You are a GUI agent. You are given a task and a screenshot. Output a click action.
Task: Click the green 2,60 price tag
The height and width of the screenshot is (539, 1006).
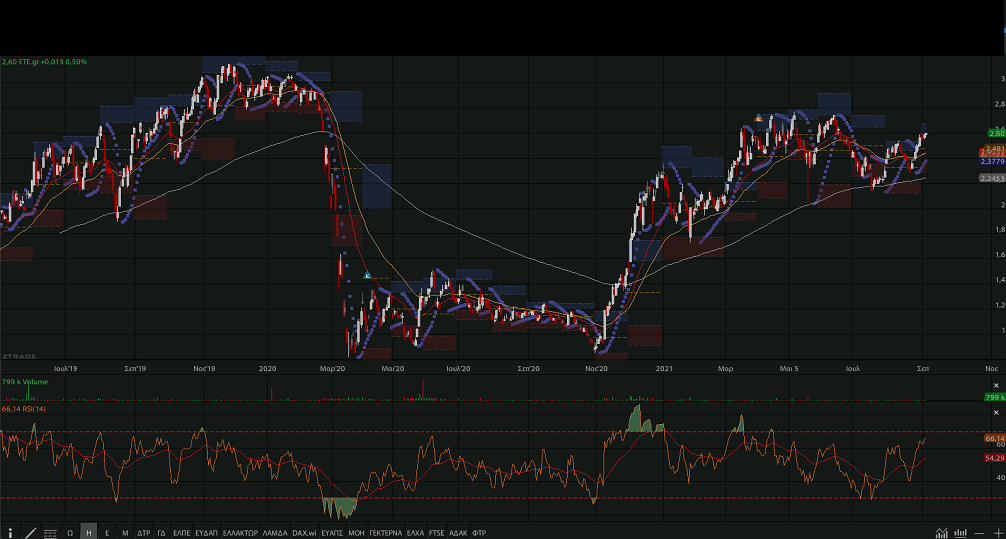[x=995, y=133]
